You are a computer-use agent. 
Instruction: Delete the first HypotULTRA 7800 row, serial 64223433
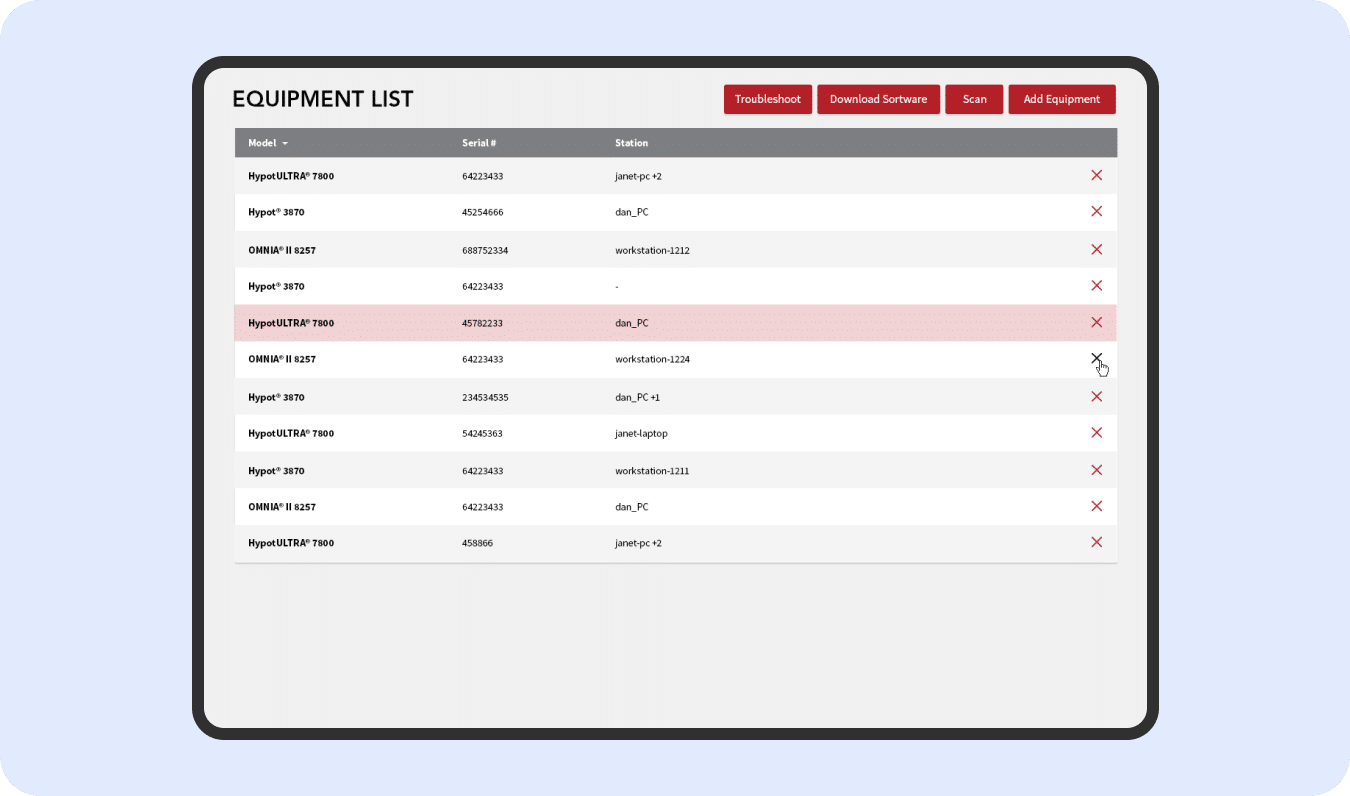click(1096, 175)
